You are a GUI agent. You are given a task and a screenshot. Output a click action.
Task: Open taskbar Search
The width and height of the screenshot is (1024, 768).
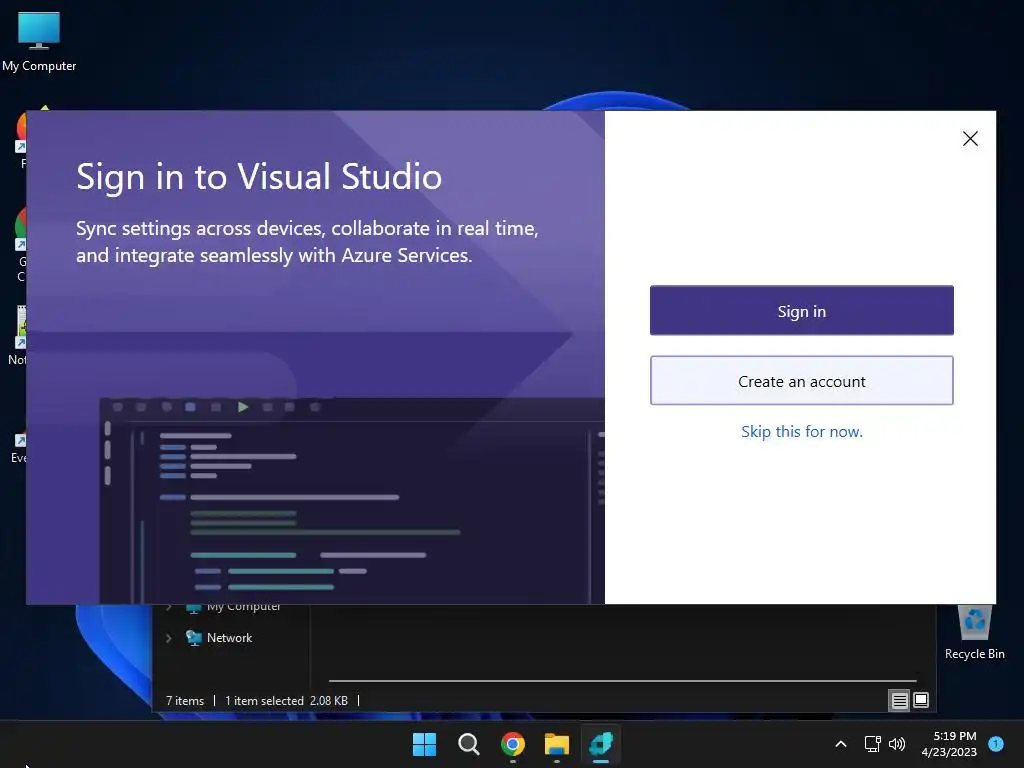pos(468,744)
